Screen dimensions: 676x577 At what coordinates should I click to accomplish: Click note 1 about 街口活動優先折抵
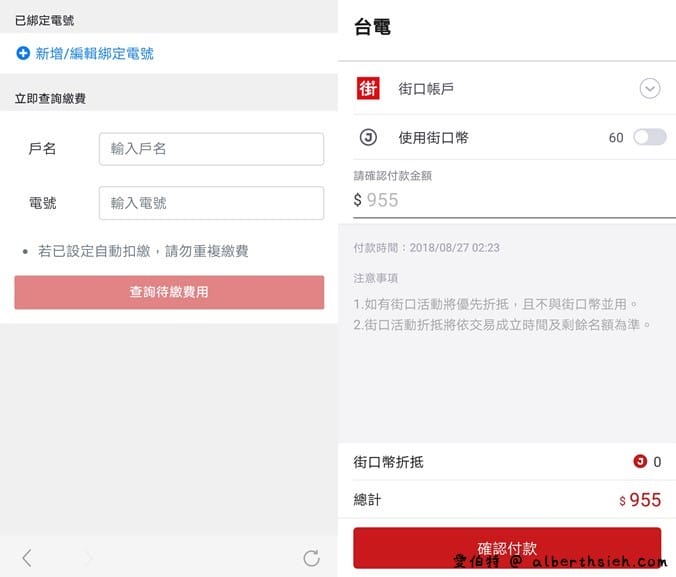coord(495,304)
